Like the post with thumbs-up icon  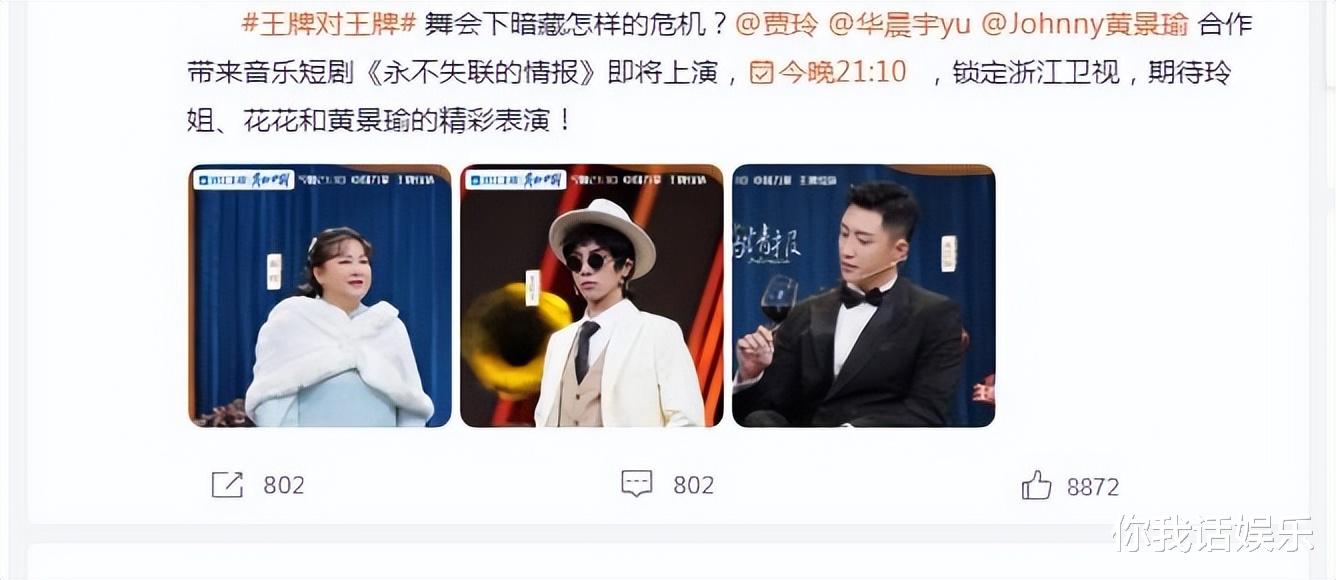pyautogui.click(x=1036, y=486)
